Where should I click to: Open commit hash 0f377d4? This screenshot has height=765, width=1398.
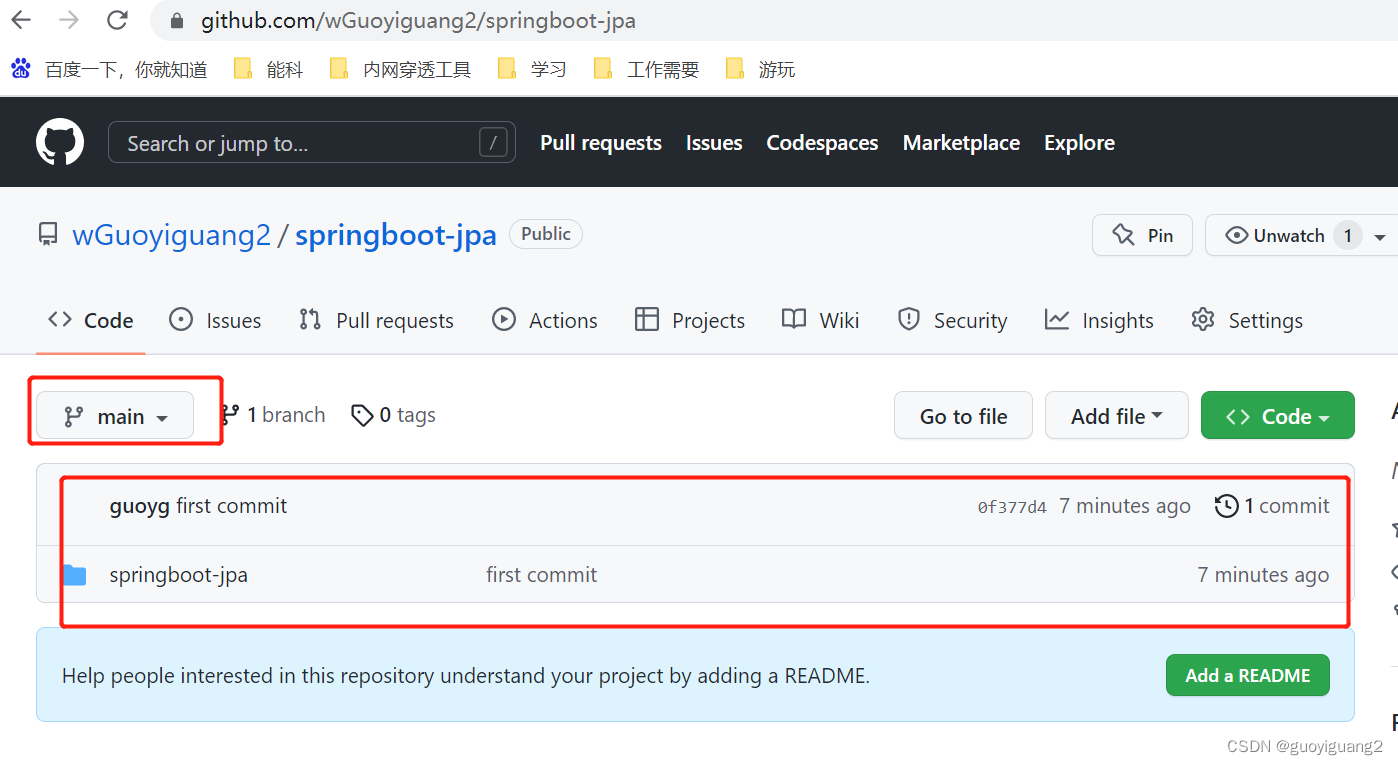(x=1012, y=507)
